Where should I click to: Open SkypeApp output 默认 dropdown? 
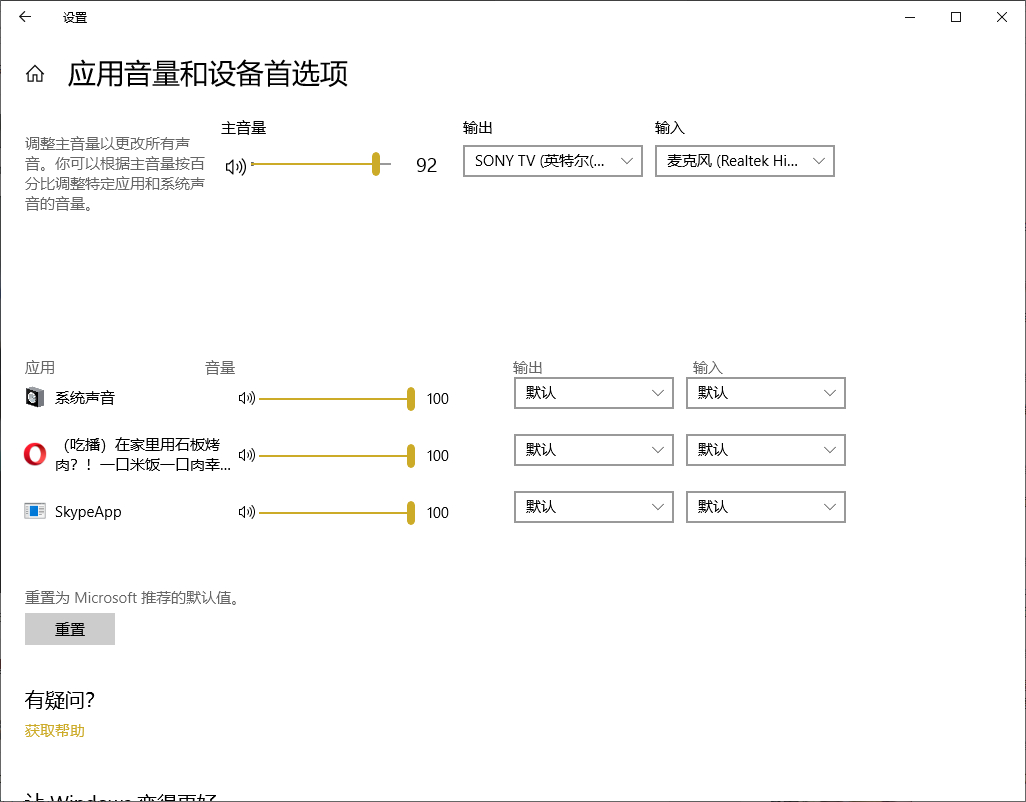pos(593,507)
